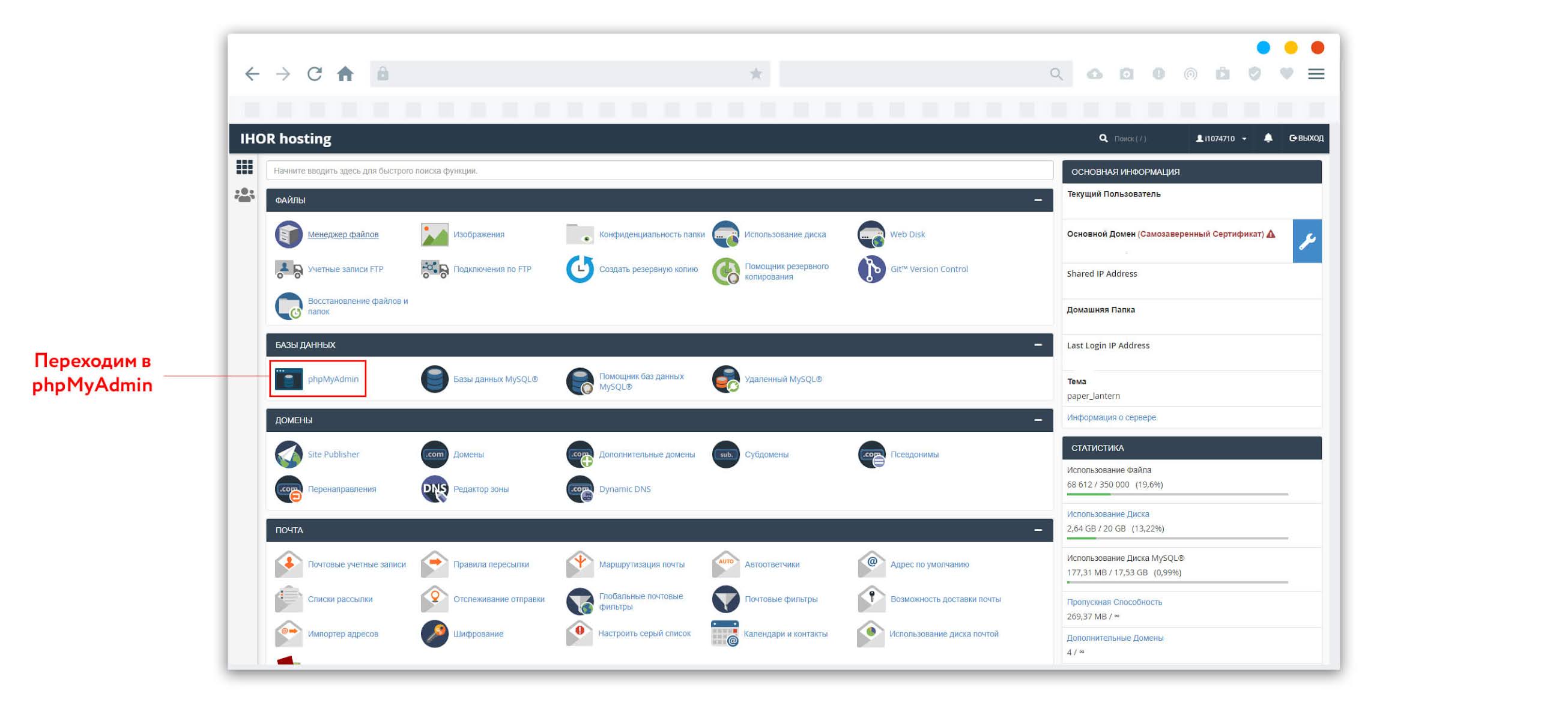The width and height of the screenshot is (1568, 723).
Task: Click the Настроить серый список link
Action: tap(644, 634)
